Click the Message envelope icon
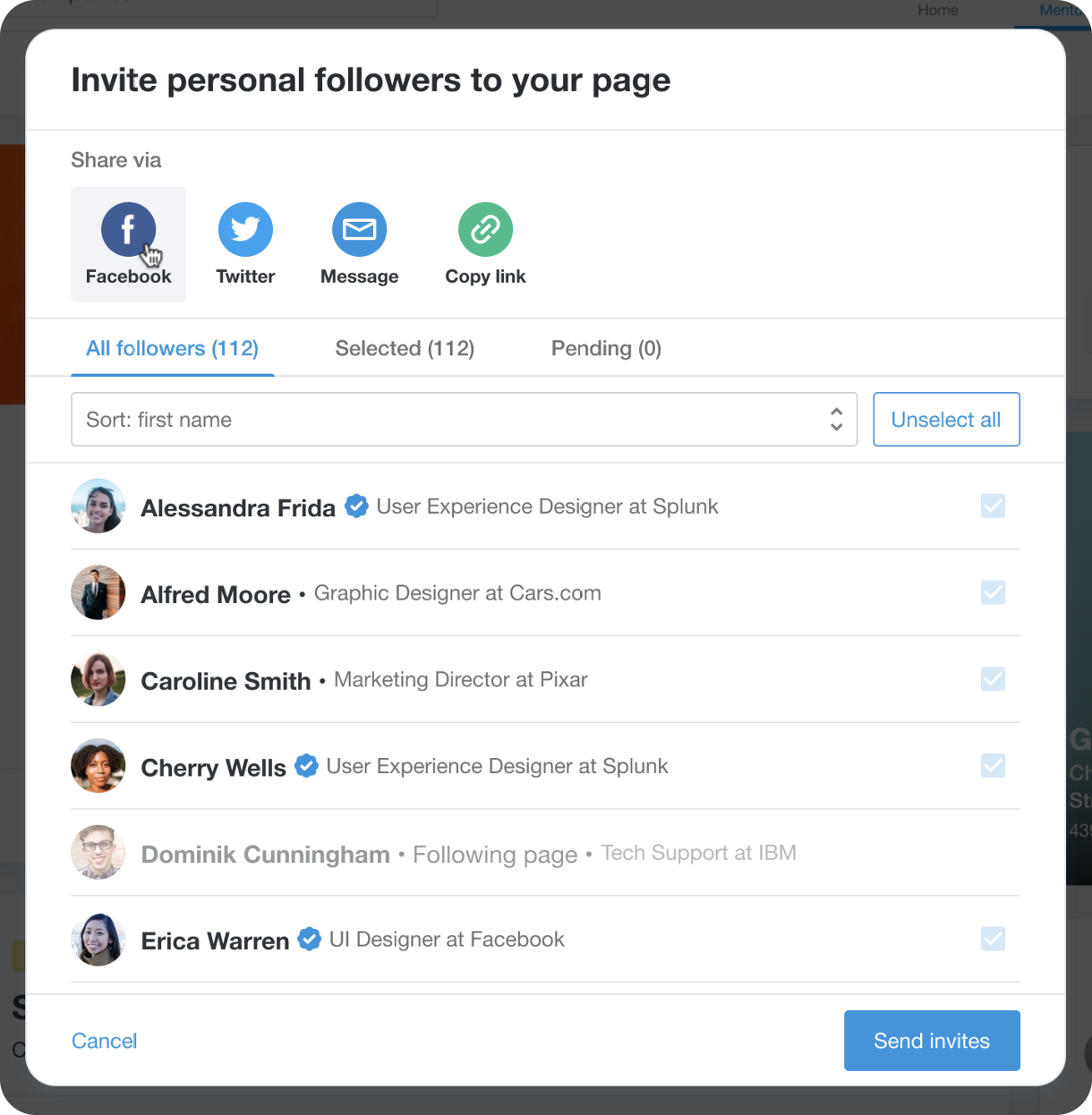 [x=360, y=229]
